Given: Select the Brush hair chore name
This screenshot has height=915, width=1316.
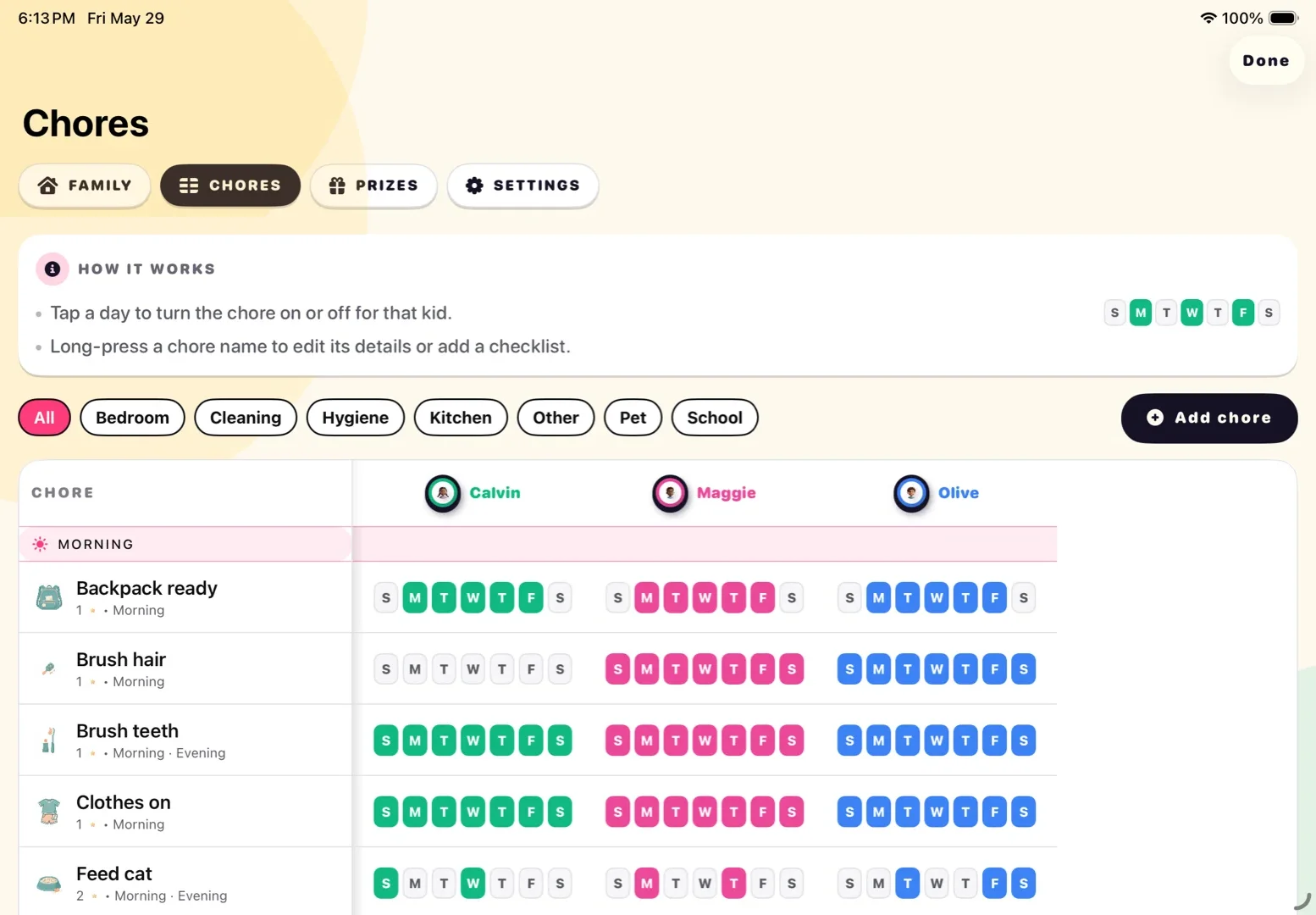Looking at the screenshot, I should pos(121,659).
